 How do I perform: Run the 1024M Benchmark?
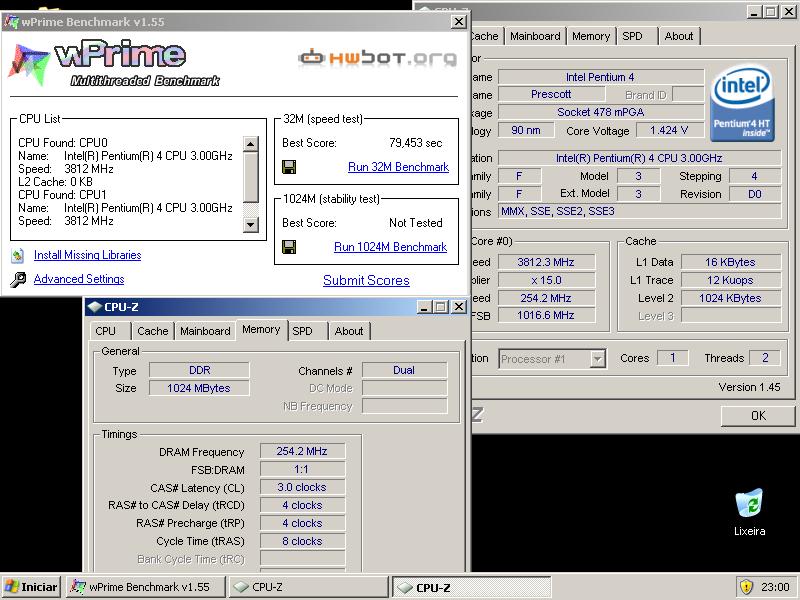tap(390, 247)
